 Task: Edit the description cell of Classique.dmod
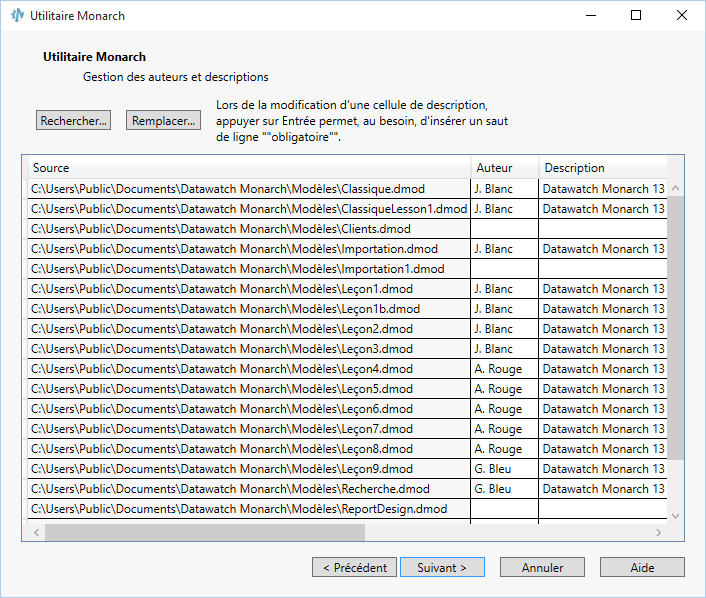603,189
